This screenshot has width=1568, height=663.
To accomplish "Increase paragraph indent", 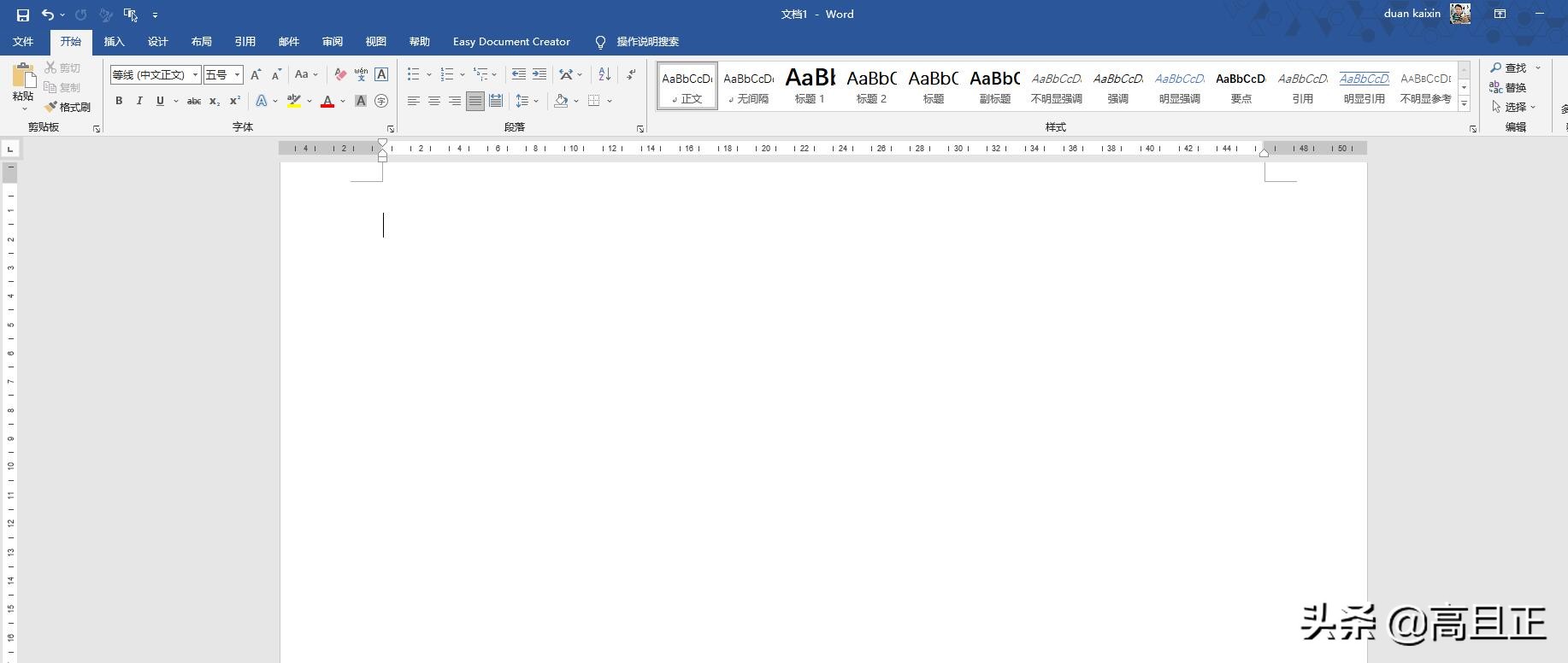I will (x=539, y=74).
